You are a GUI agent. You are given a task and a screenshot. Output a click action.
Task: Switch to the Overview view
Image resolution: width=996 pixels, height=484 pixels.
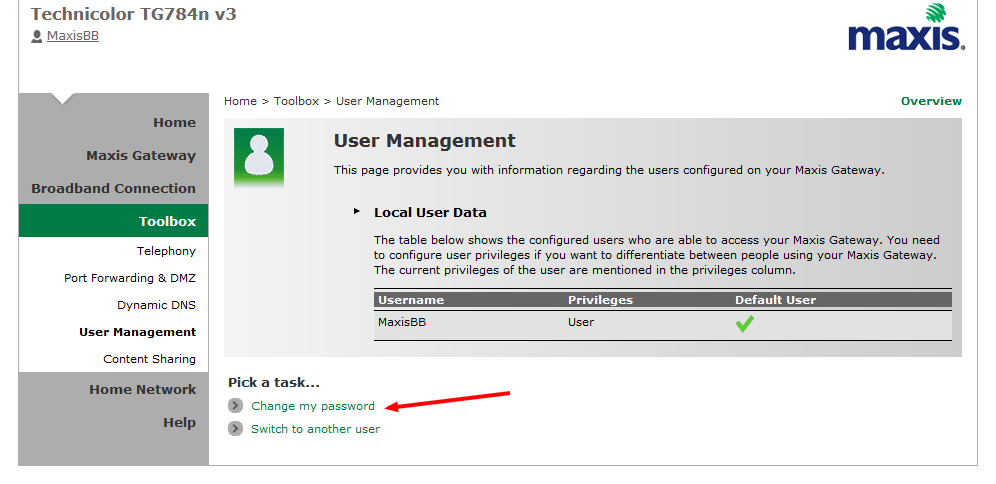[x=931, y=101]
